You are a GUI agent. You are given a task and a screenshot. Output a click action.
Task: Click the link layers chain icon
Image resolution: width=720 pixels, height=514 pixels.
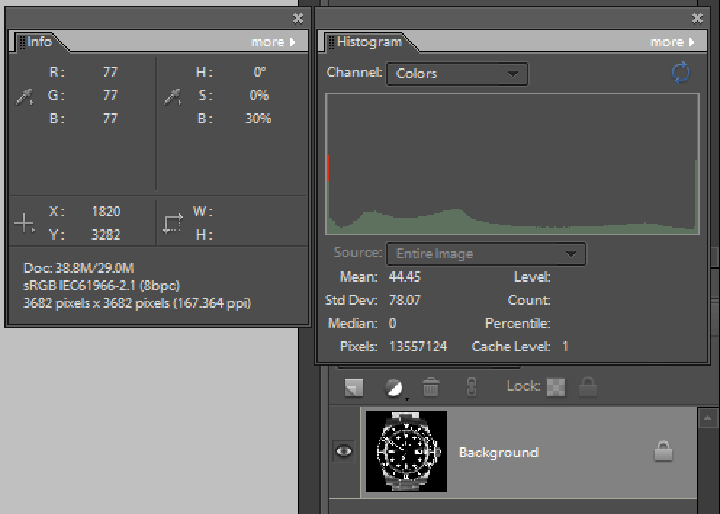point(471,387)
